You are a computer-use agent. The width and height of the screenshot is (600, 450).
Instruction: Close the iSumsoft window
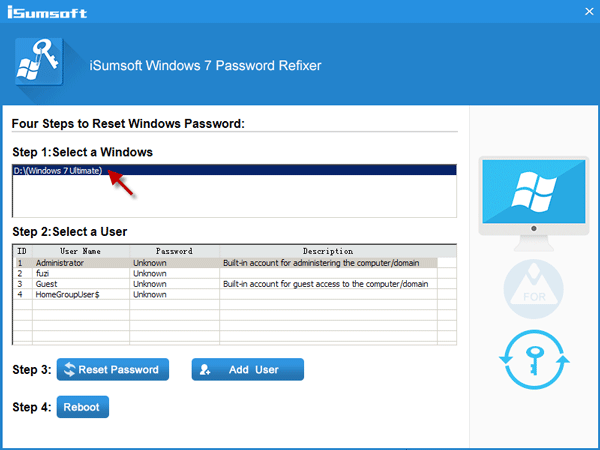(589, 11)
